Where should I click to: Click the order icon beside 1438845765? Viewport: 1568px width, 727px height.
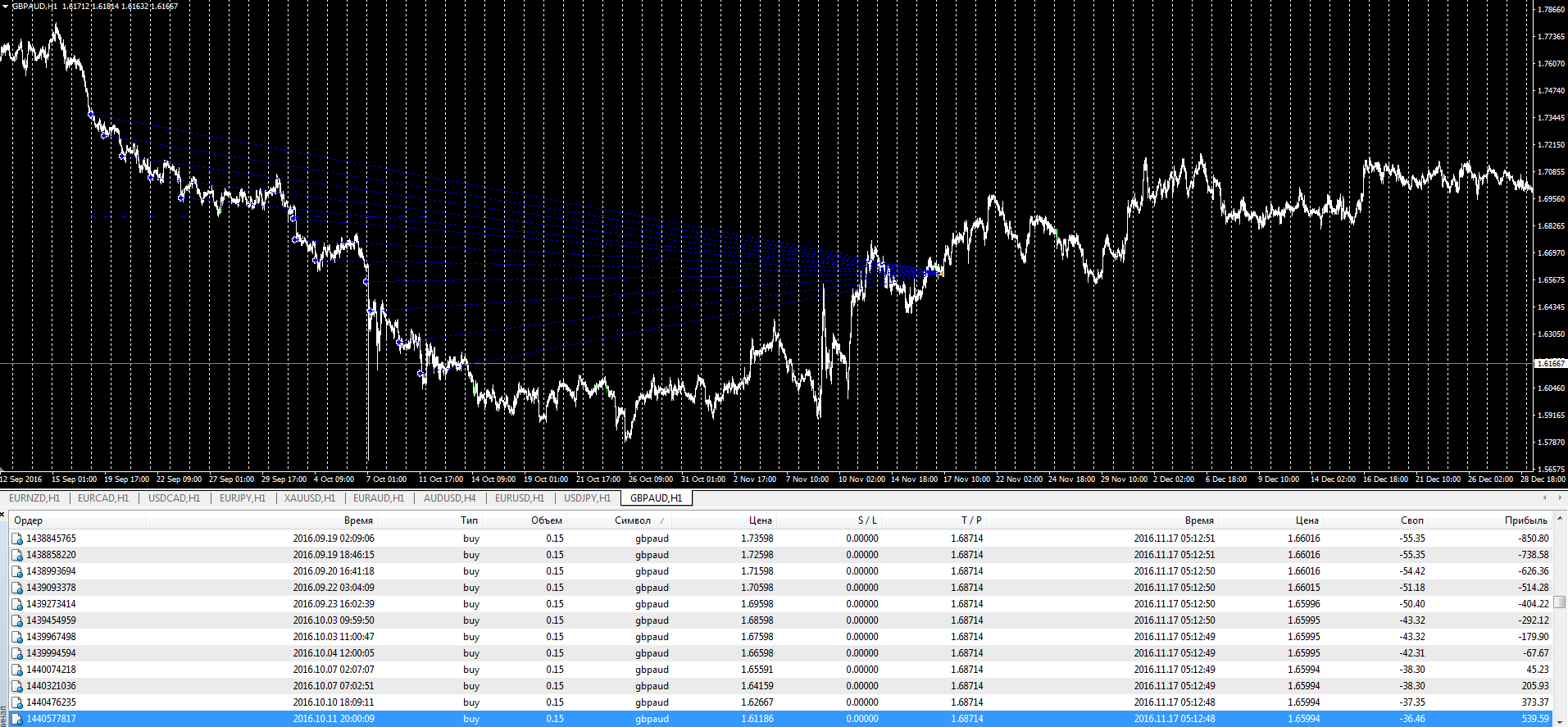point(16,538)
